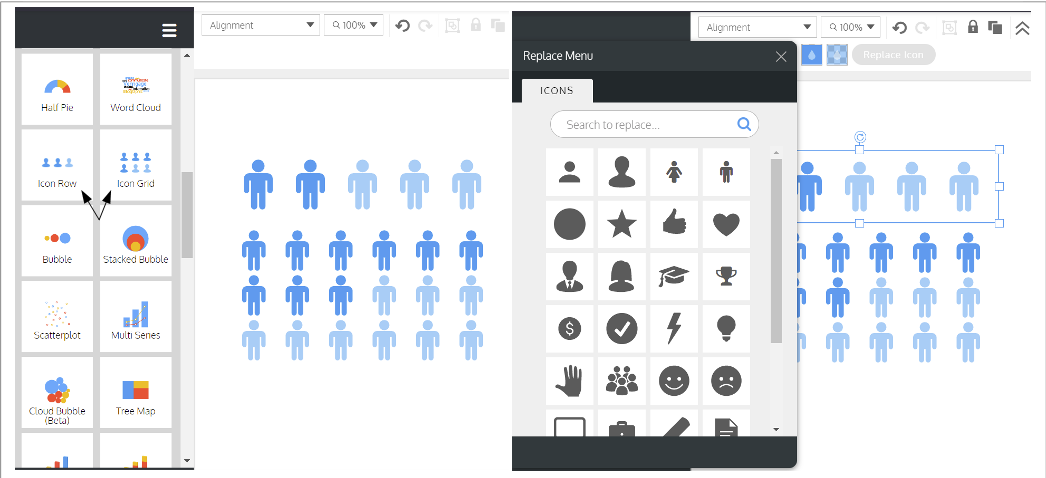1046x478 pixels.
Task: Open the checkered transparency color swatch
Action: 837,55
